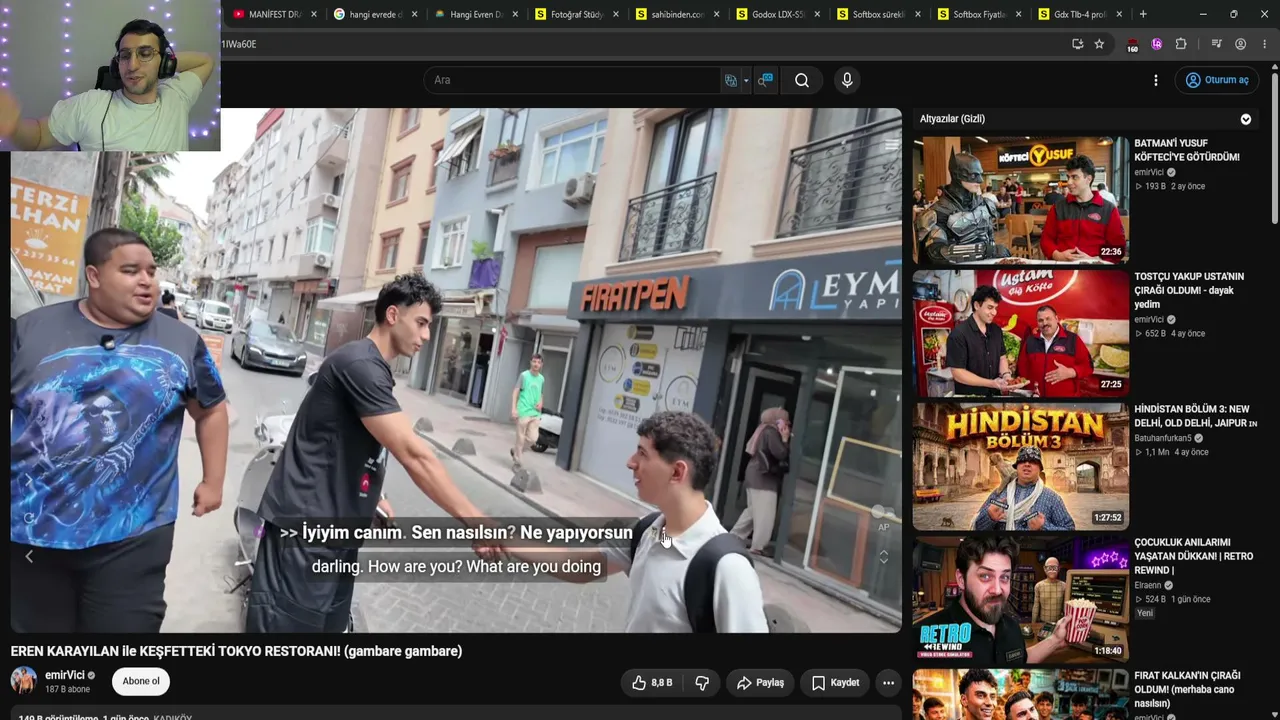
Task: Click the video player frame
Action: (x=456, y=370)
